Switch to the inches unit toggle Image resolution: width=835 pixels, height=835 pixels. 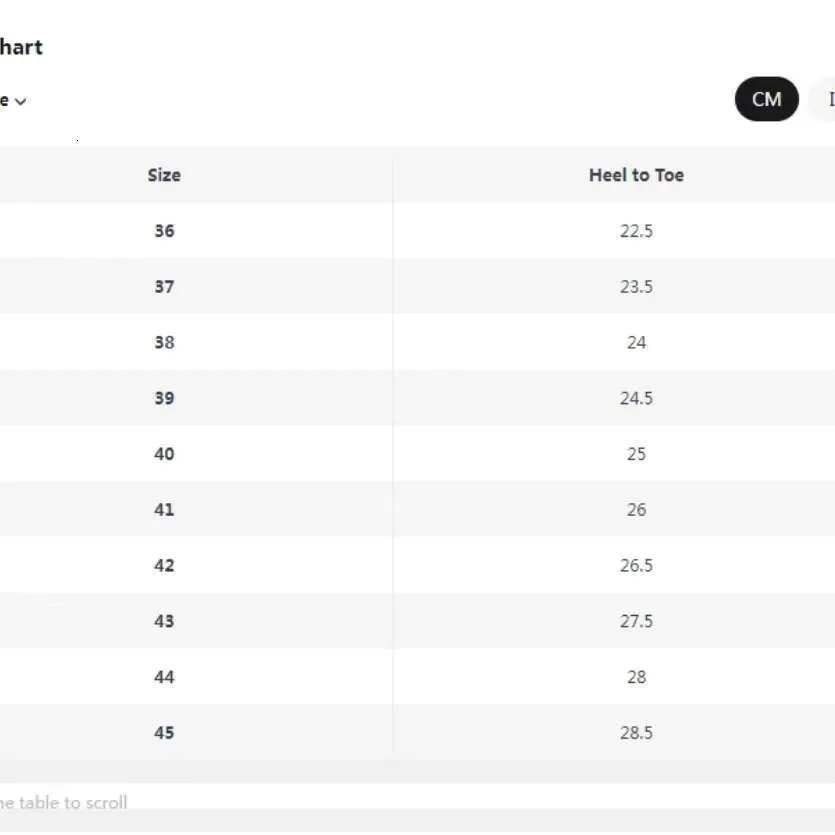pos(823,99)
